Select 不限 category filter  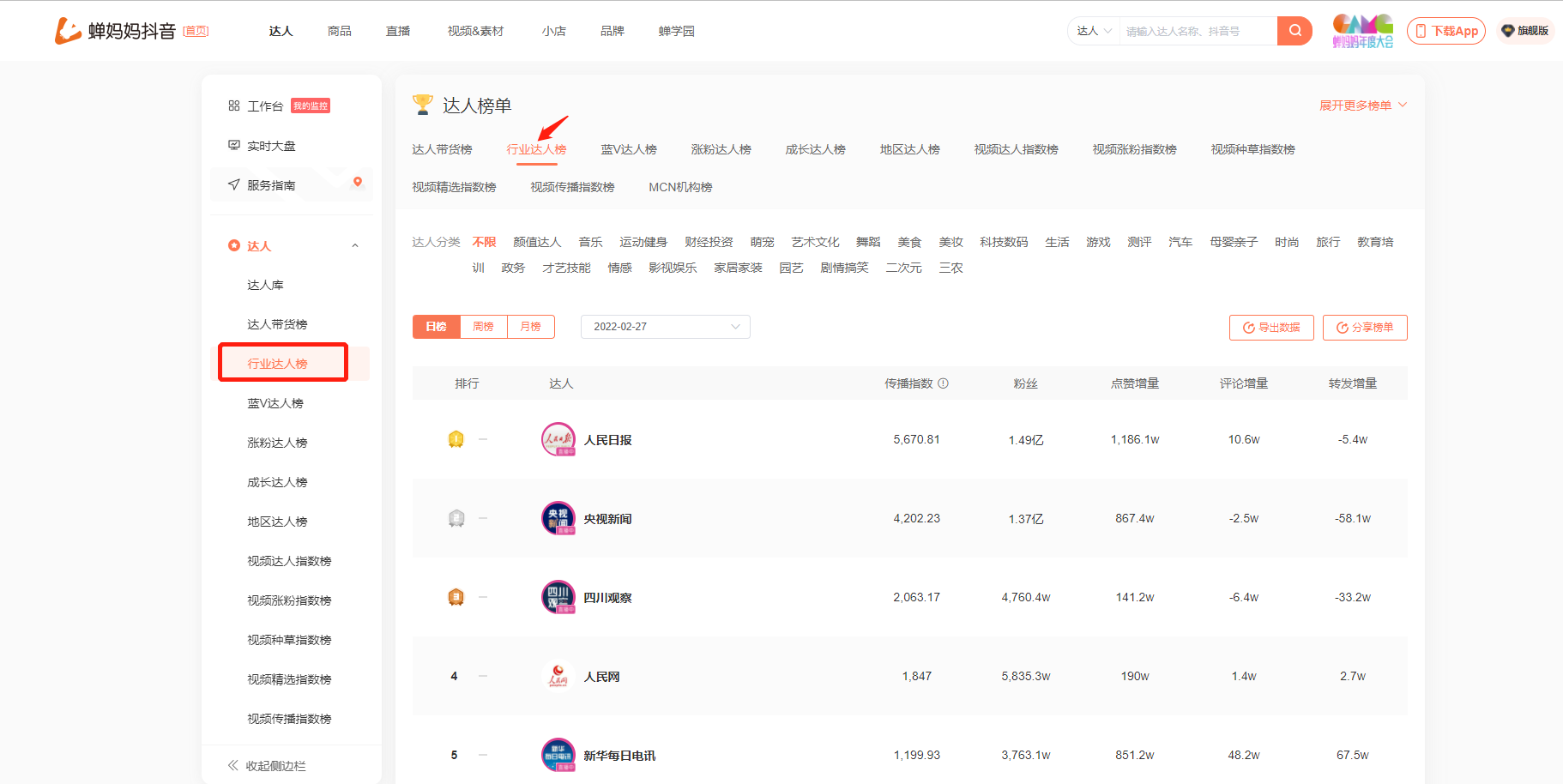484,242
